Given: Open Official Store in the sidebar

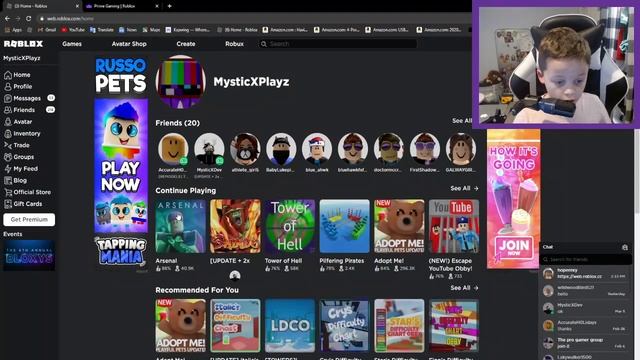Looking at the screenshot, I should [x=27, y=192].
